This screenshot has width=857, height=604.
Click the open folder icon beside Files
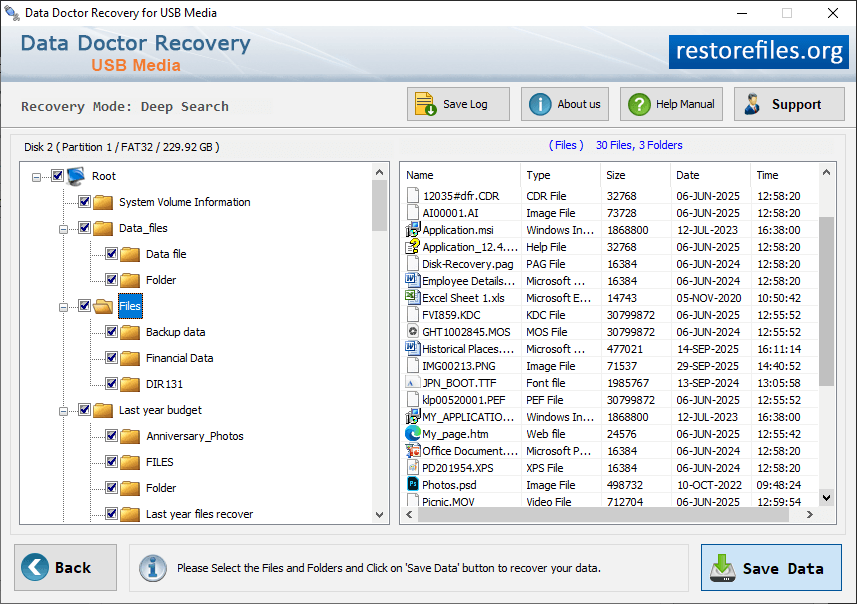103,306
